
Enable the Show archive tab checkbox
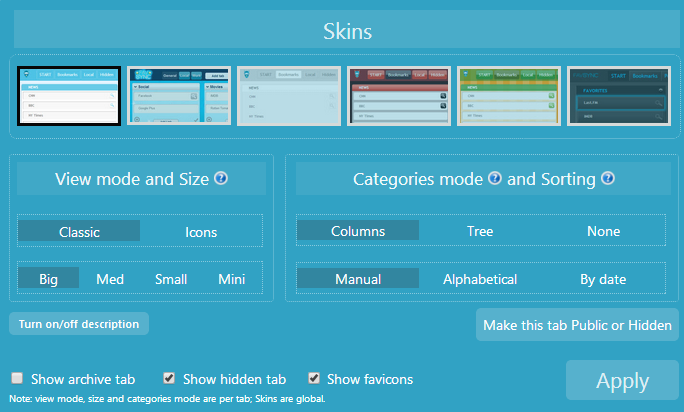click(x=17, y=379)
